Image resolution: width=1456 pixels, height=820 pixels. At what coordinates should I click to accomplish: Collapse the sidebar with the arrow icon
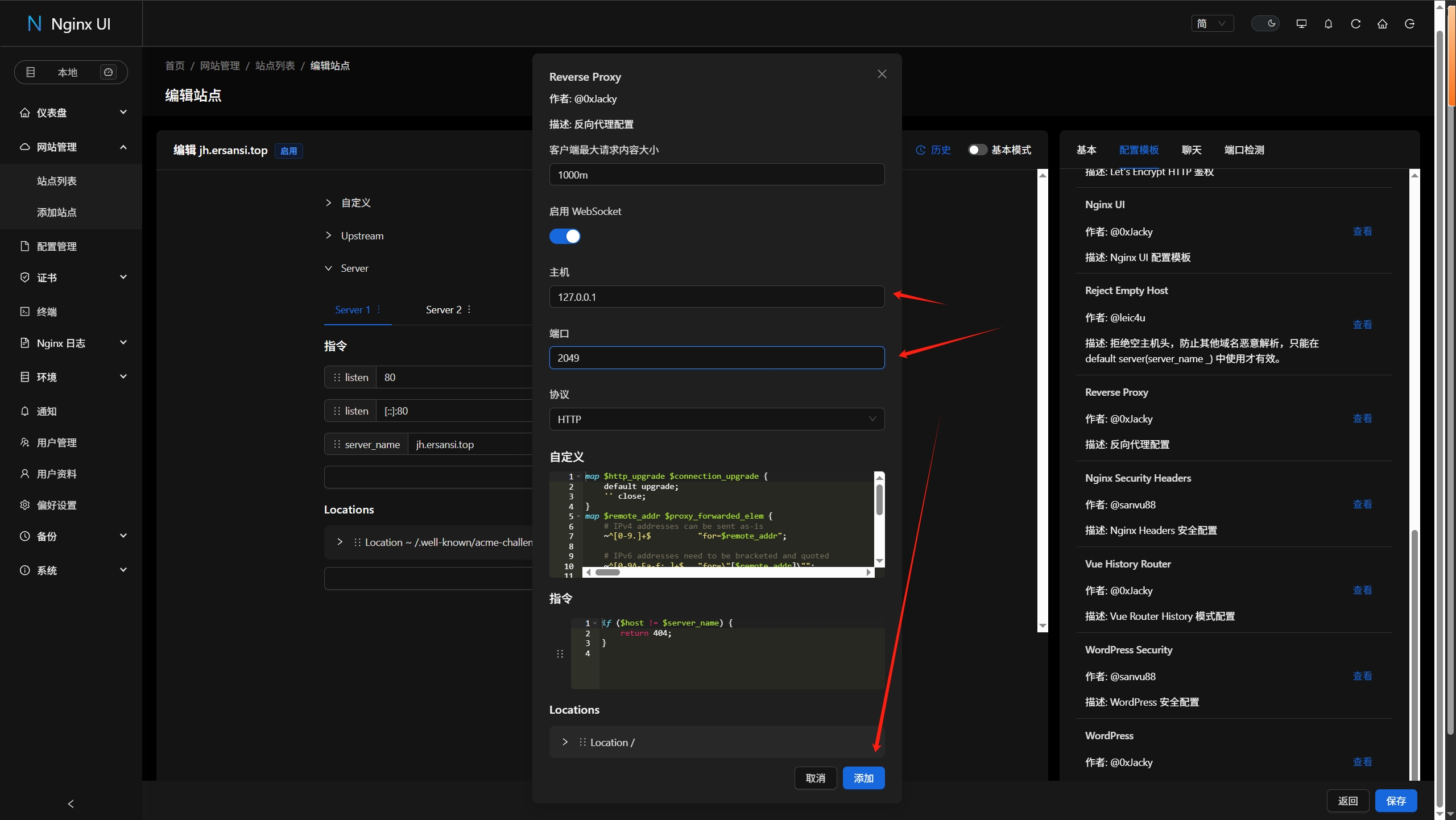71,804
